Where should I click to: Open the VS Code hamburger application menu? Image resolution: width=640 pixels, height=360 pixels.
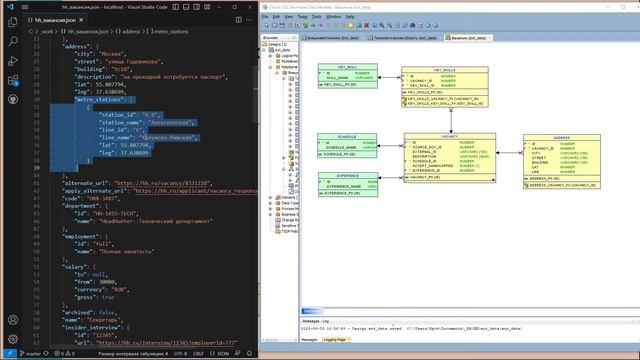tap(25, 7)
